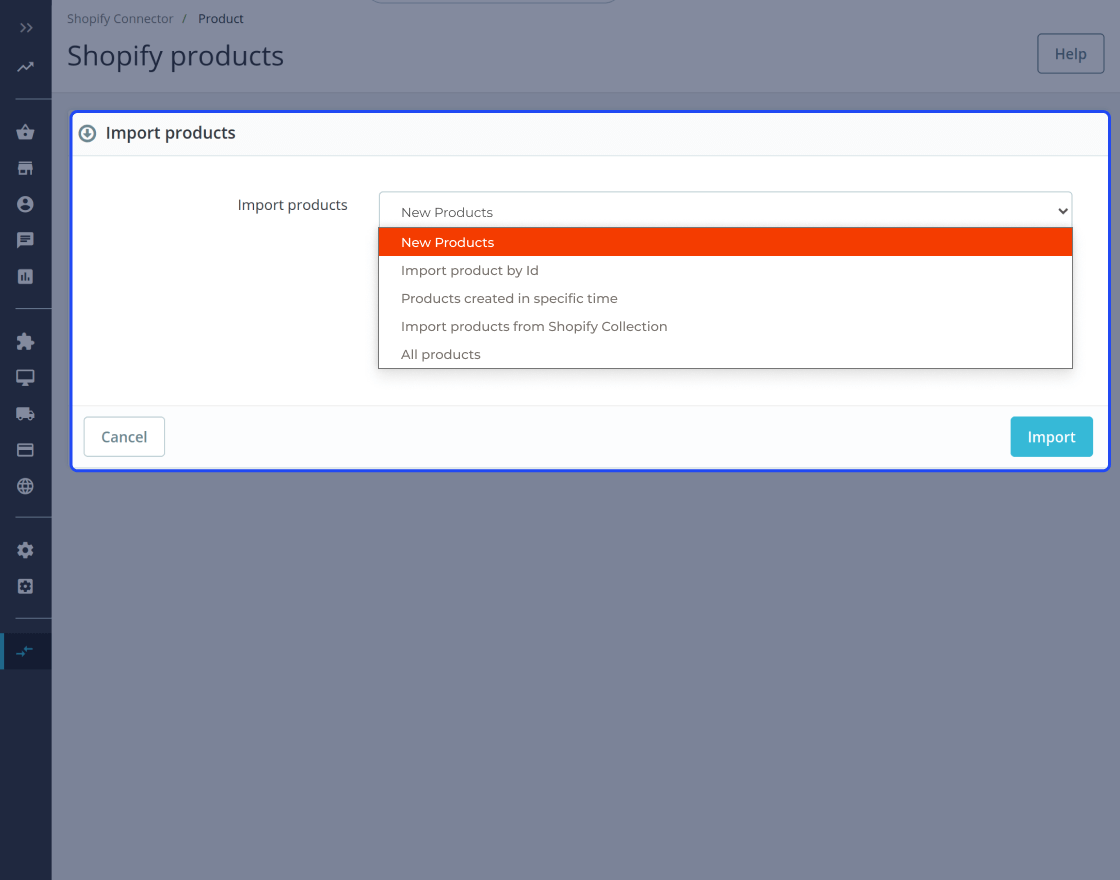The width and height of the screenshot is (1120, 880).
Task: Click the Cancel button
Action: [124, 436]
